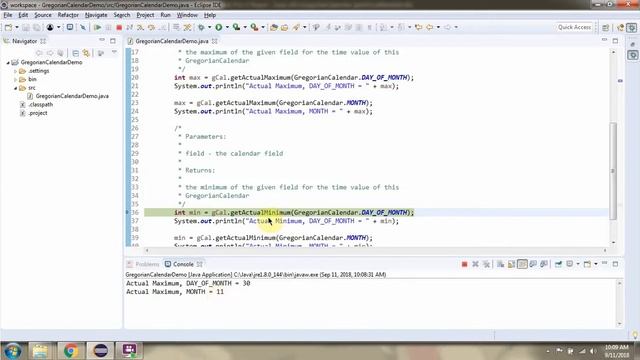Image resolution: width=640 pixels, height=360 pixels.
Task: Click the Pin Console icon
Action: (558, 264)
